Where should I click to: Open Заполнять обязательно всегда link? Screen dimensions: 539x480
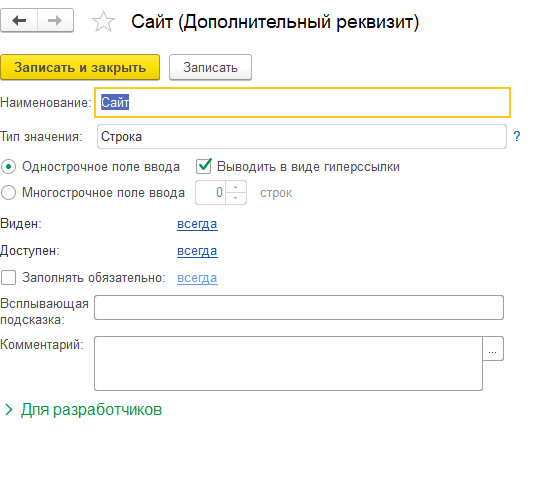pos(197,278)
